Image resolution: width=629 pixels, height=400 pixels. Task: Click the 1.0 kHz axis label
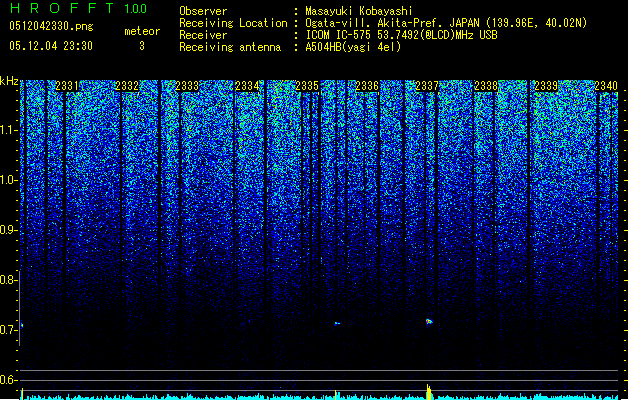(x=9, y=180)
